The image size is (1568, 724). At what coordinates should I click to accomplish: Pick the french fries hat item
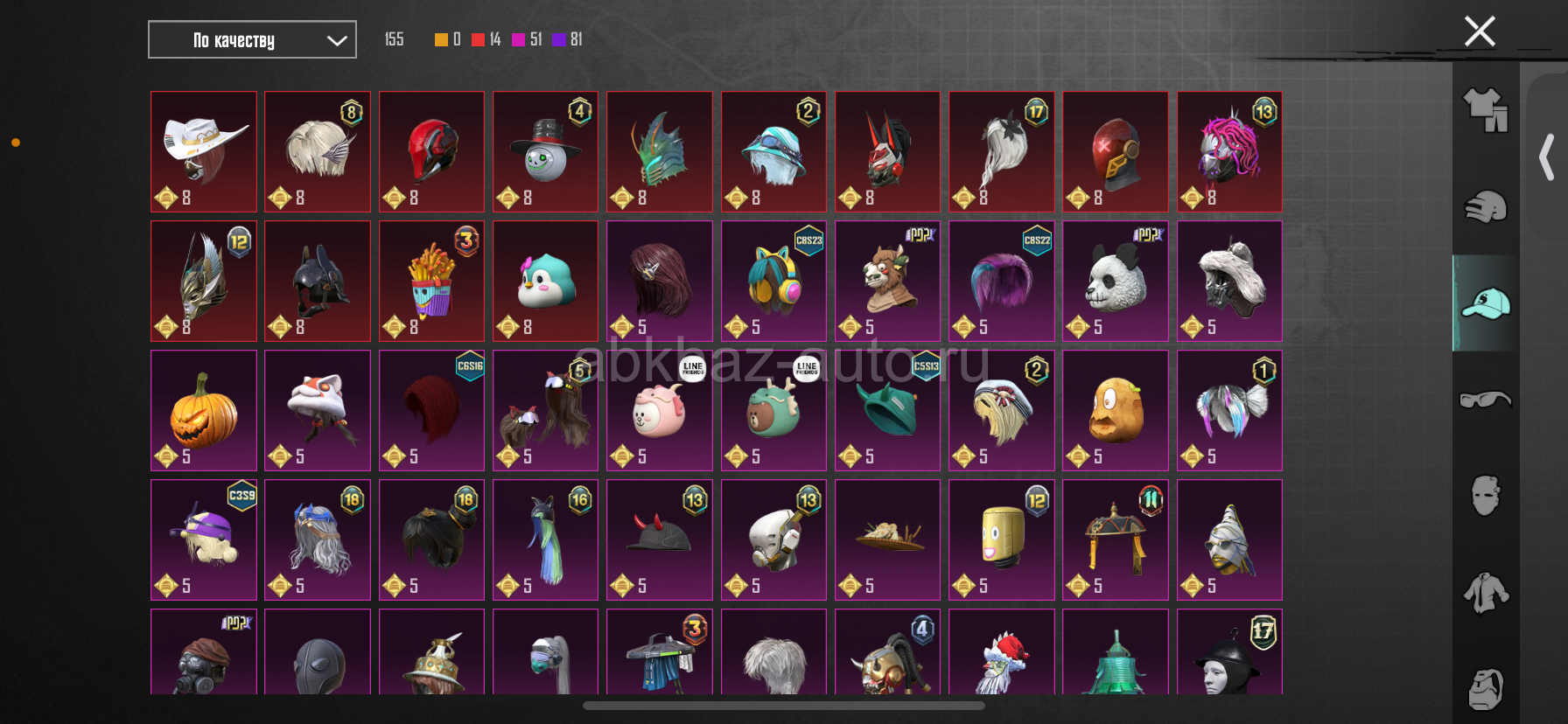(431, 281)
